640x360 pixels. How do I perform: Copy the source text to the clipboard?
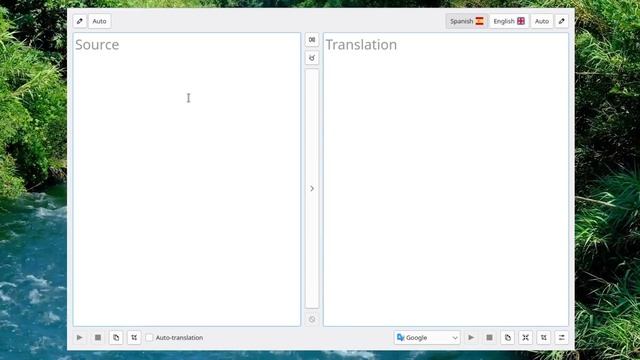(116, 338)
